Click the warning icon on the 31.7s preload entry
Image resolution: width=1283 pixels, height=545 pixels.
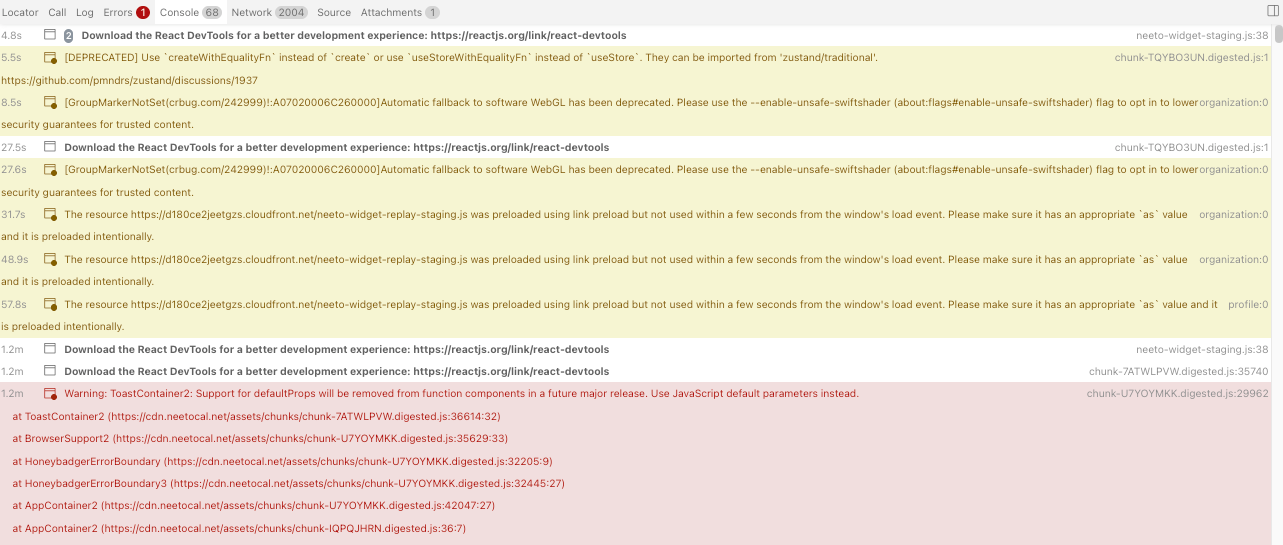(50, 215)
